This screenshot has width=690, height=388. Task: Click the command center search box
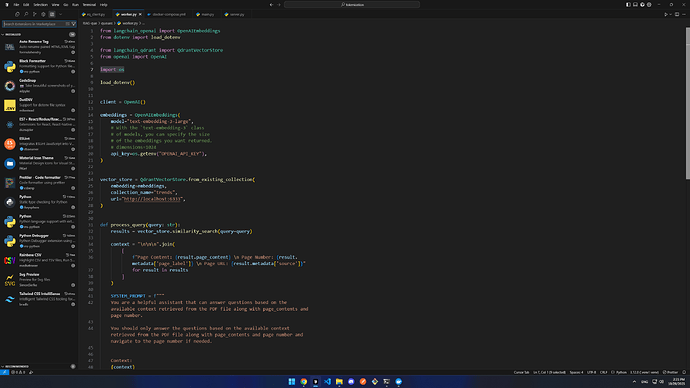[352, 4]
